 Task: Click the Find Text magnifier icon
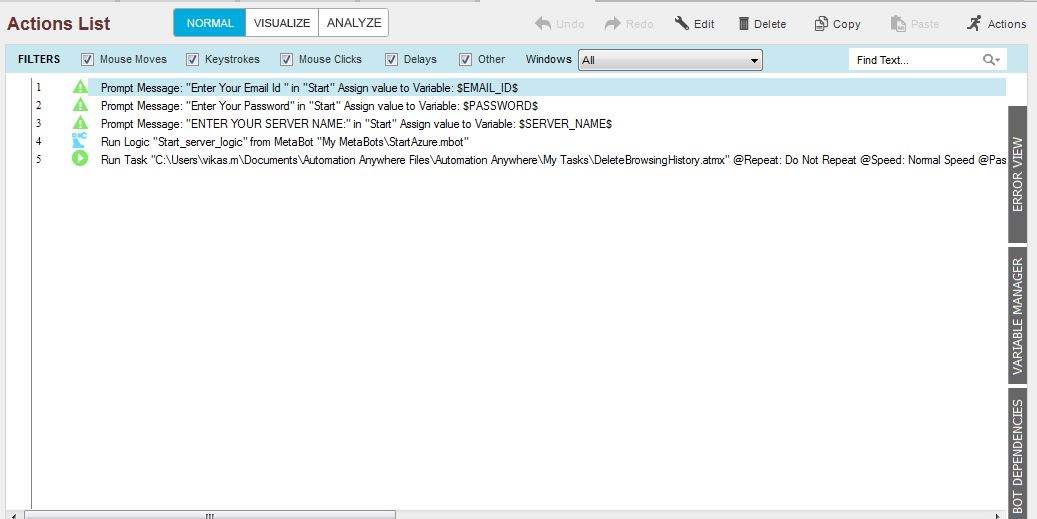pos(991,60)
